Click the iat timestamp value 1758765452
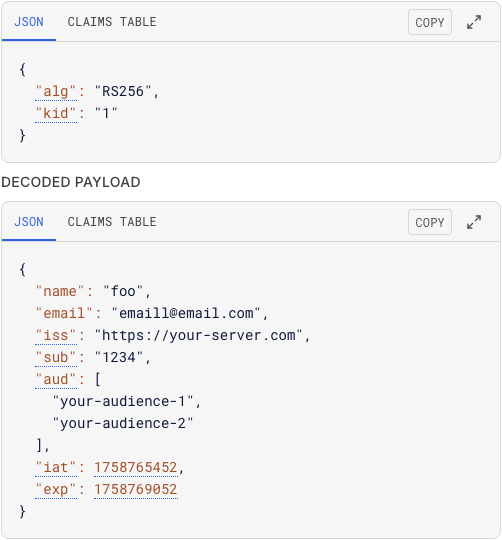502x540 pixels. point(136,468)
